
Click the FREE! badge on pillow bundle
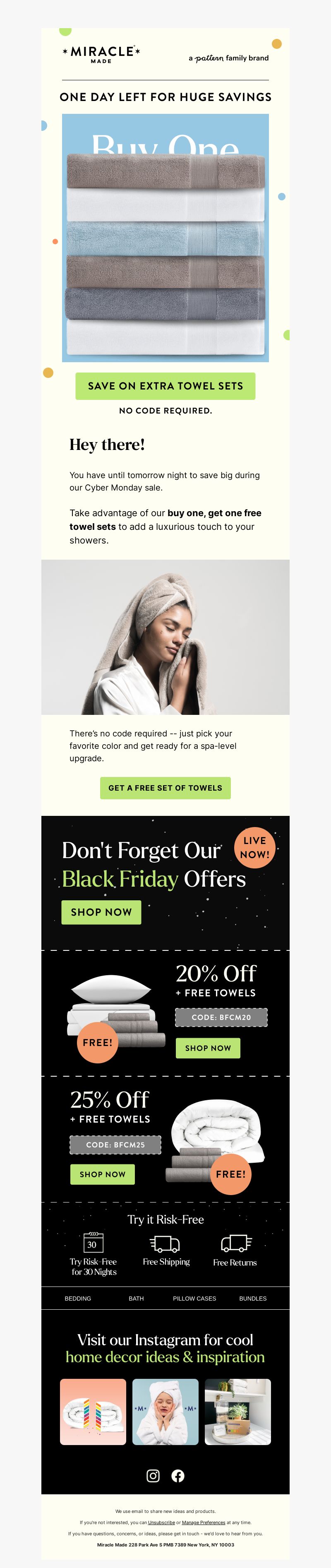(x=97, y=1042)
